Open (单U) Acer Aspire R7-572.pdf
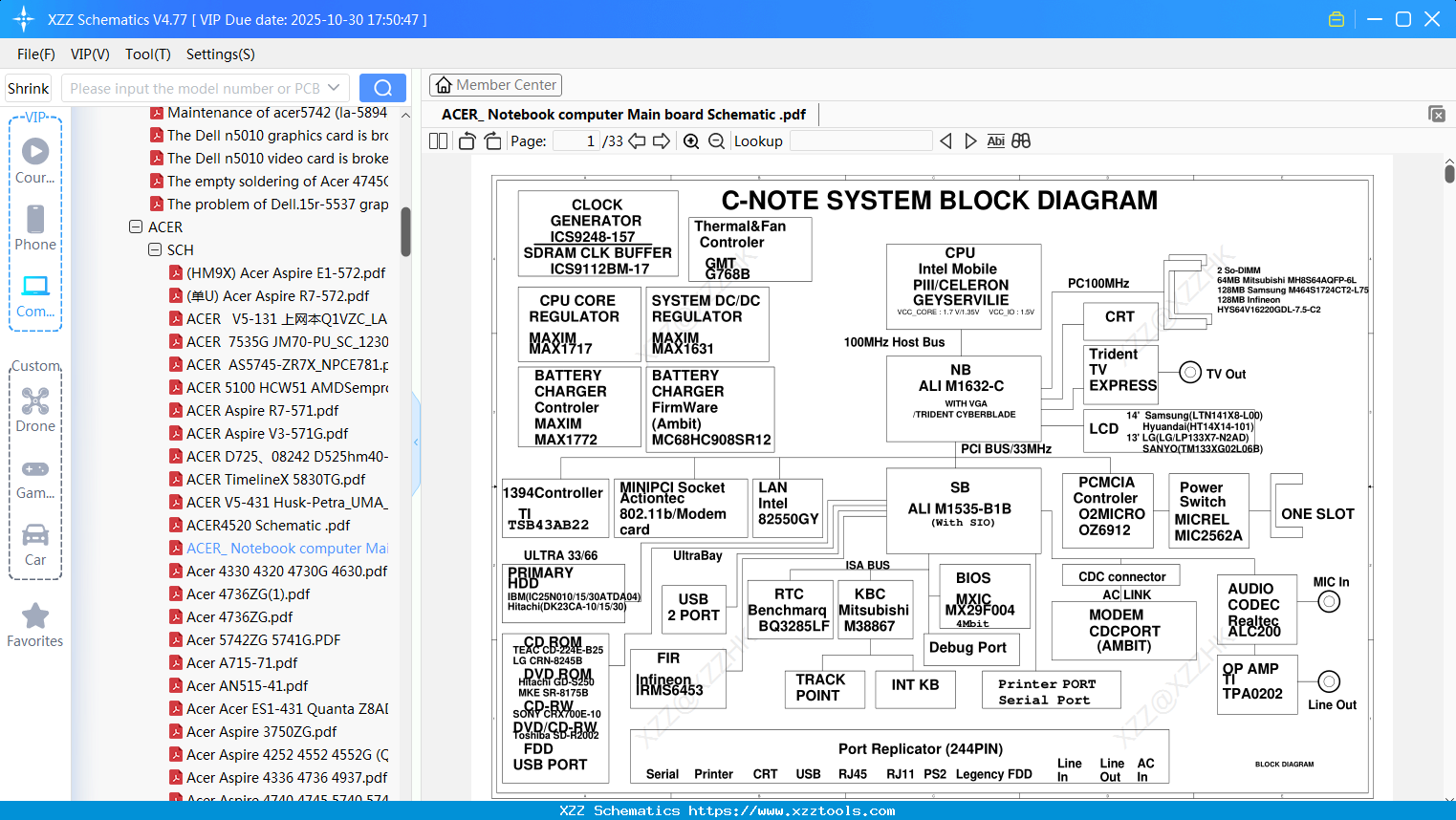The height and width of the screenshot is (820, 1456). pyautogui.click(x=278, y=296)
